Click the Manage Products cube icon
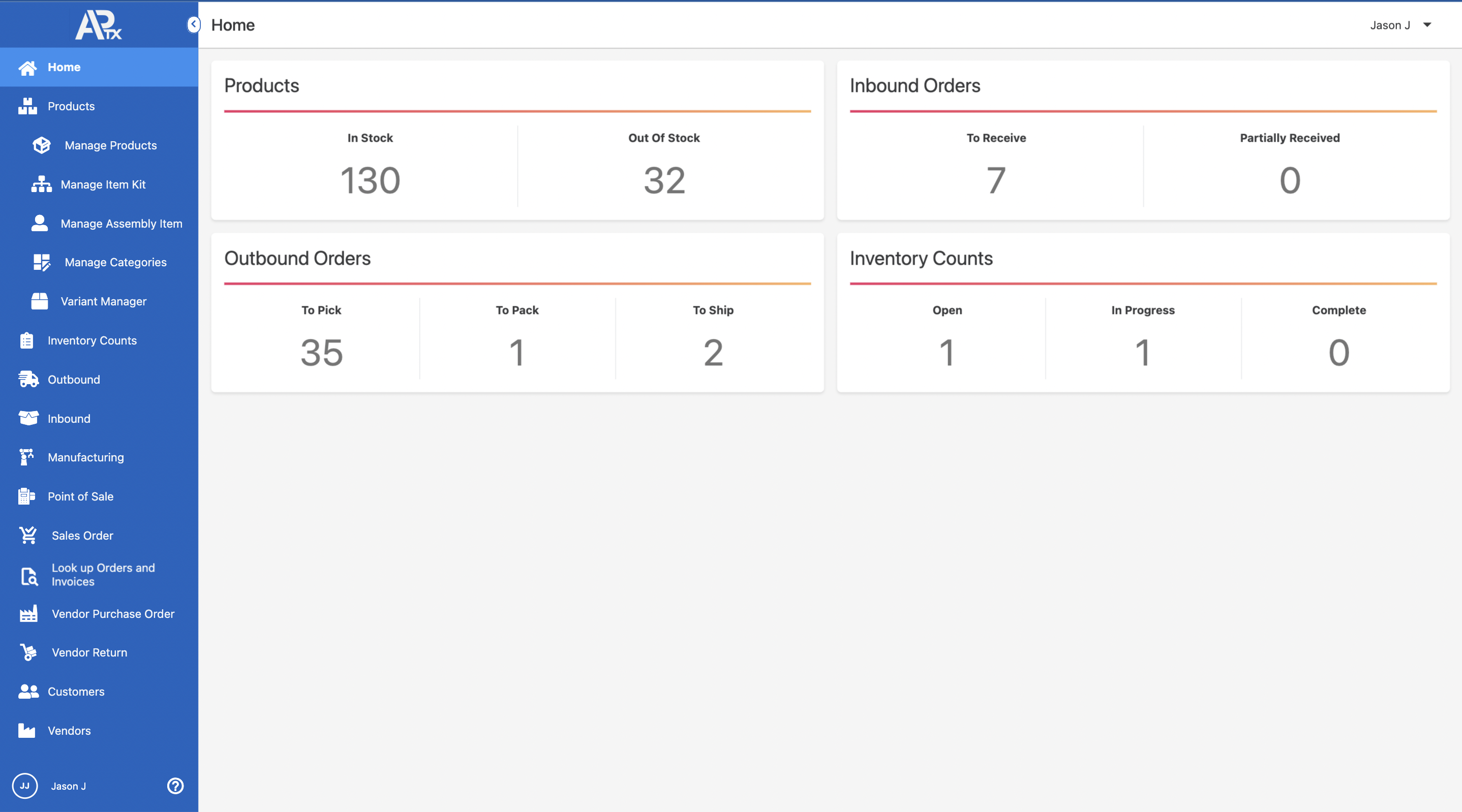This screenshot has height=812, width=1462. point(42,145)
